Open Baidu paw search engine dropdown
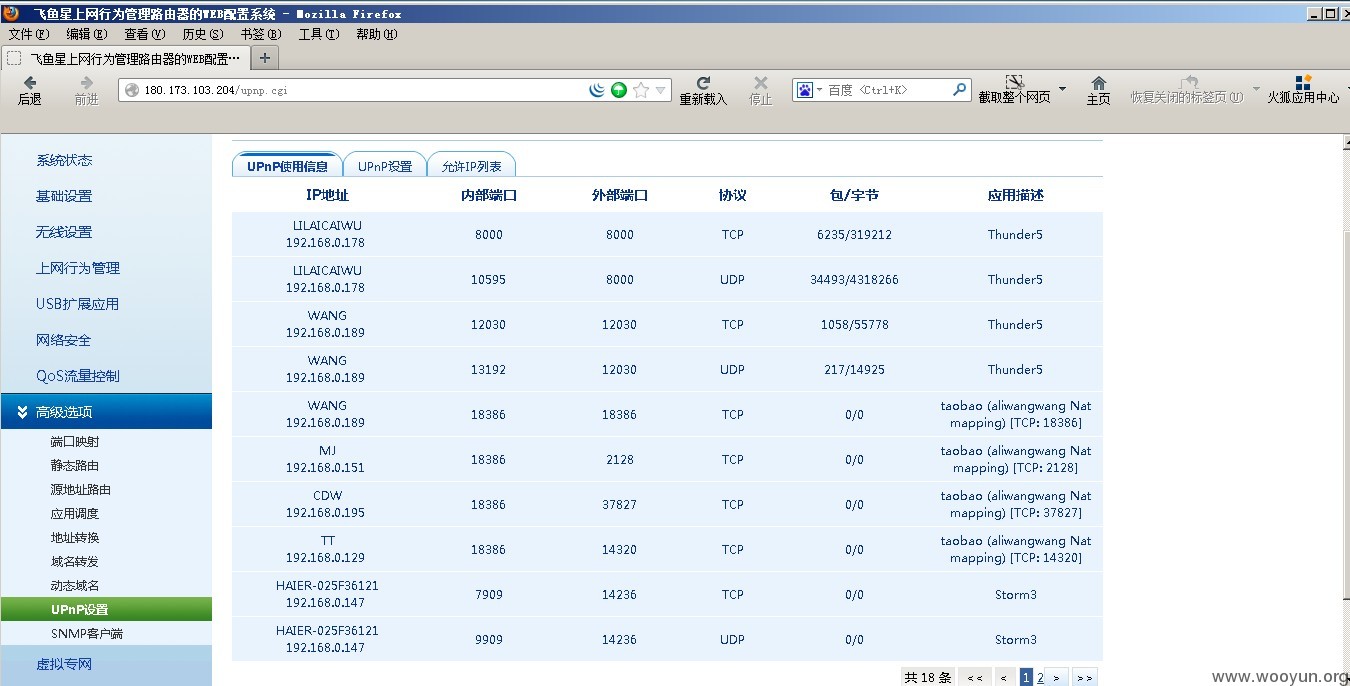The height and width of the screenshot is (686, 1350). point(809,90)
